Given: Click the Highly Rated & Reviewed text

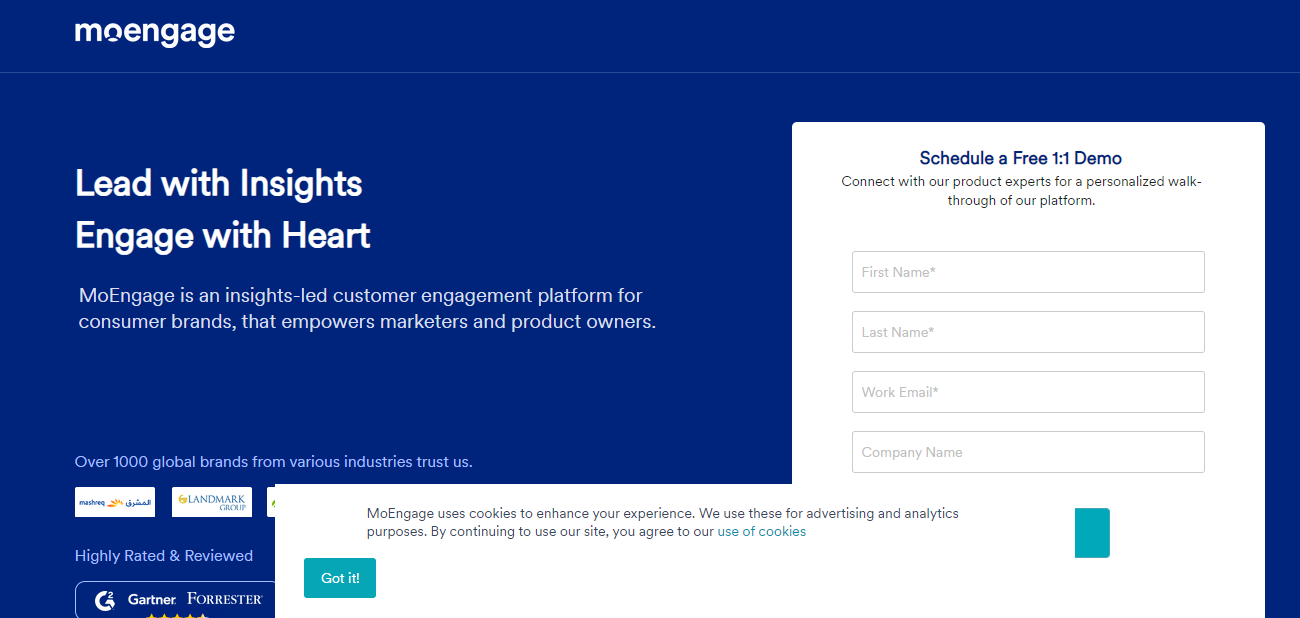Looking at the screenshot, I should (x=164, y=556).
